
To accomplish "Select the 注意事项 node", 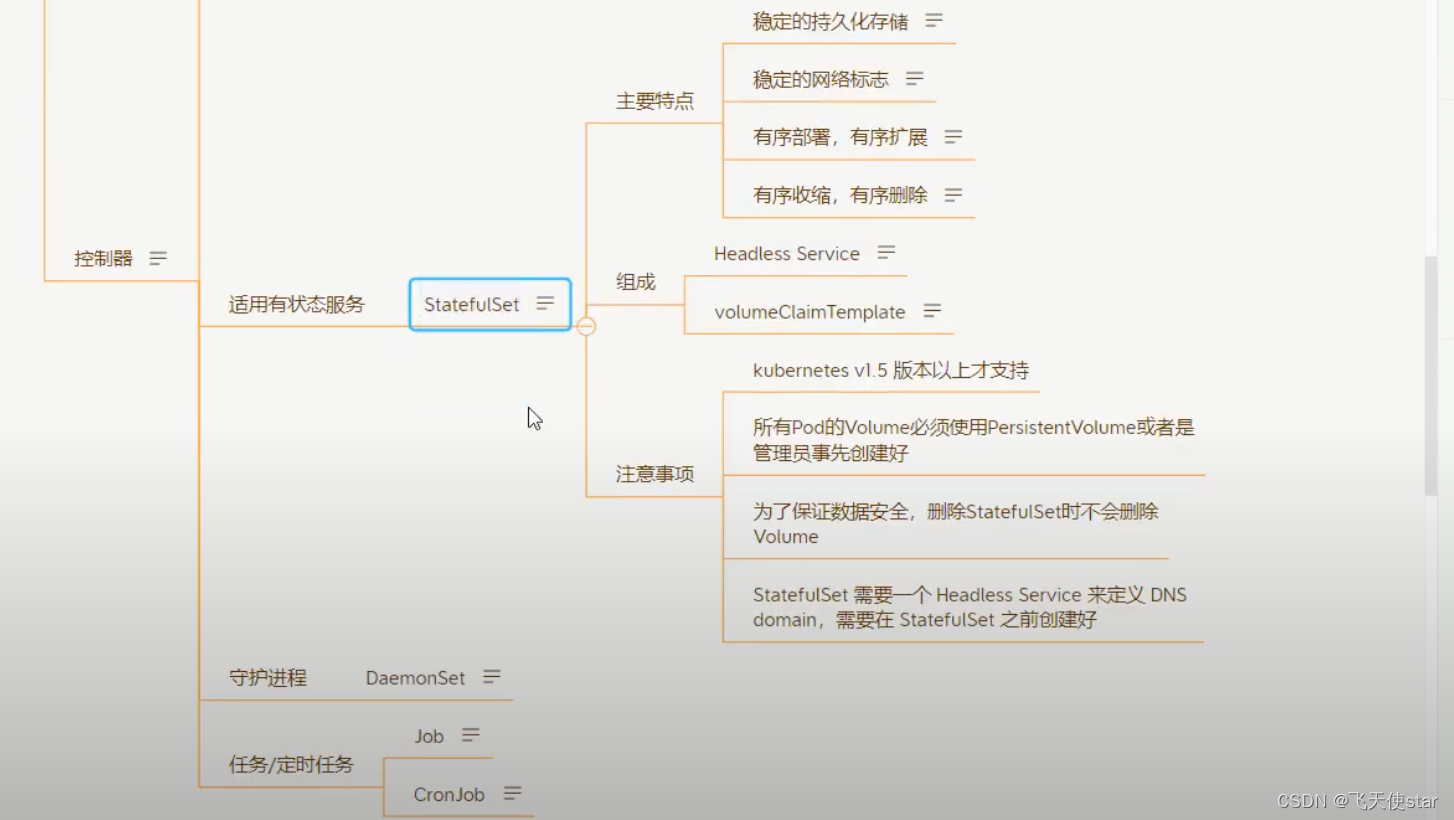I will (654, 473).
